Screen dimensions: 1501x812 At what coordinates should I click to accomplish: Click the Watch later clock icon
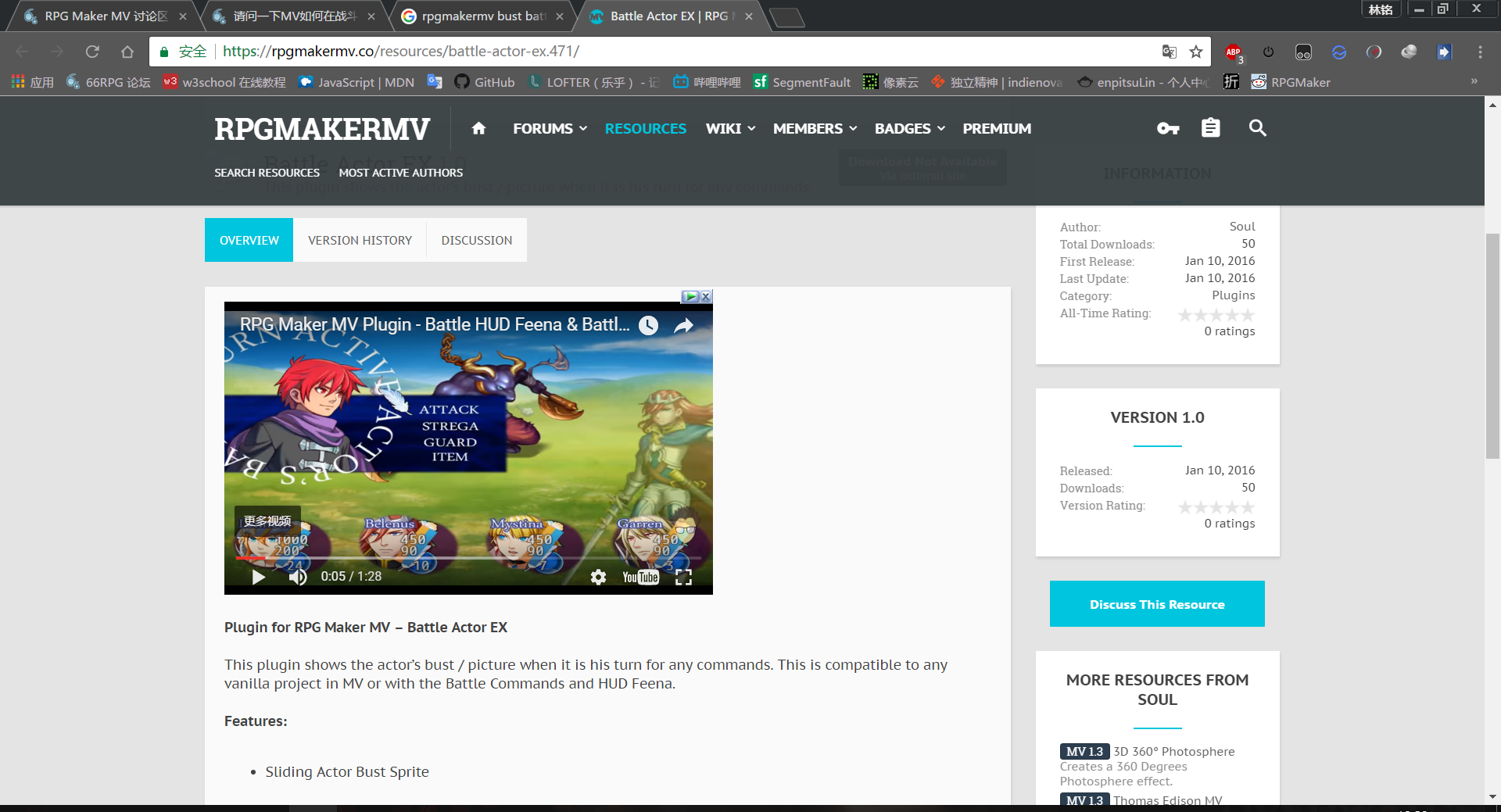(648, 325)
